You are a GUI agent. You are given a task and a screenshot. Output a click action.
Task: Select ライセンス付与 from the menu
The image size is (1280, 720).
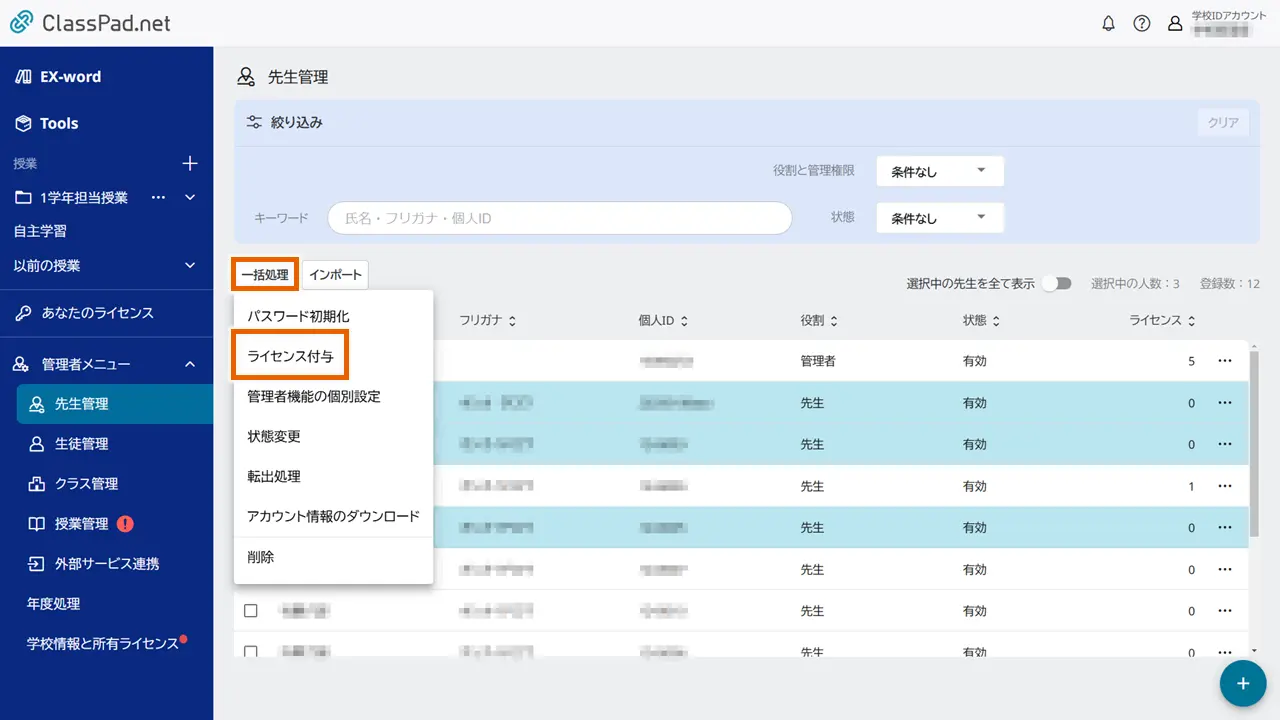(290, 356)
